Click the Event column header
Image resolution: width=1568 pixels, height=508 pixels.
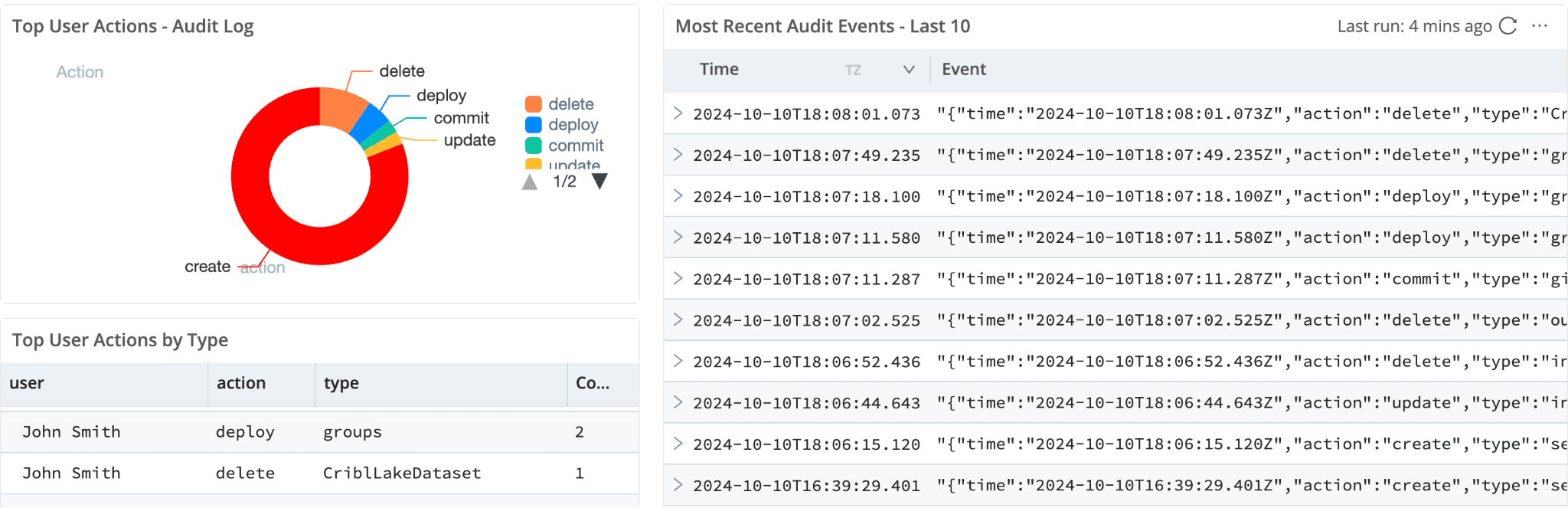964,70
